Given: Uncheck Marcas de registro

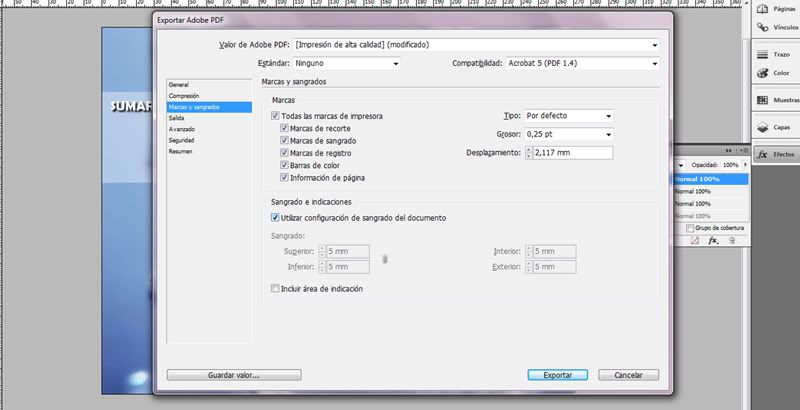Looking at the screenshot, I should click(x=285, y=153).
